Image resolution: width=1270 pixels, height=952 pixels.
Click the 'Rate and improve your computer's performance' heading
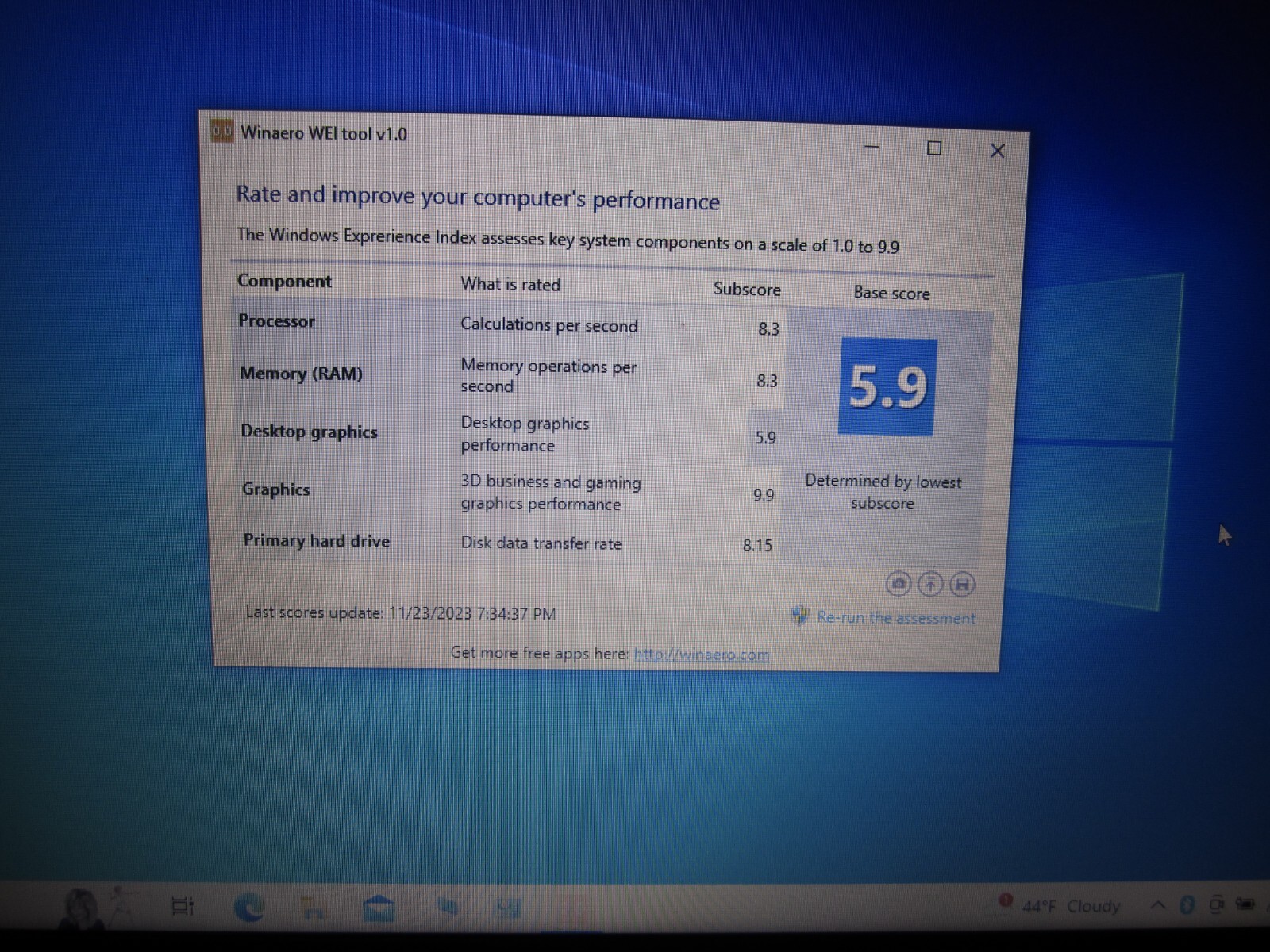point(478,198)
